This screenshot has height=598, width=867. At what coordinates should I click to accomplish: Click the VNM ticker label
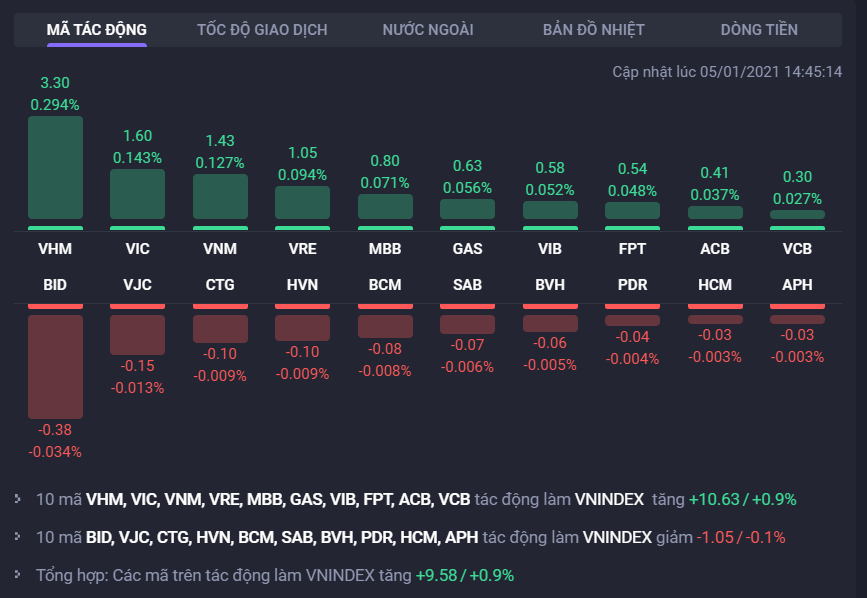click(220, 247)
